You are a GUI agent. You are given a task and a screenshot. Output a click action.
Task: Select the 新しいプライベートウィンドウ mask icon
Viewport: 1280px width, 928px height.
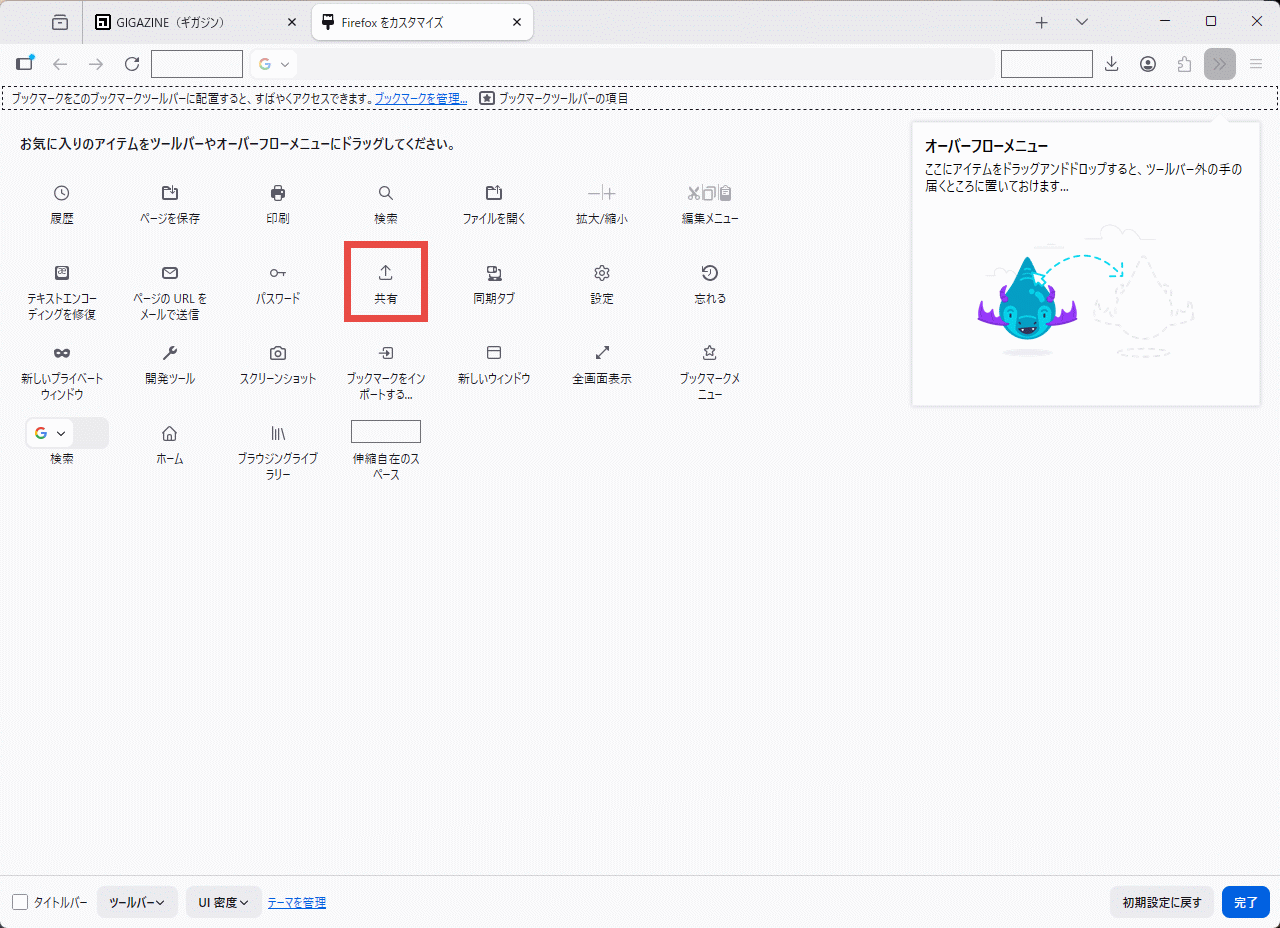[62, 353]
